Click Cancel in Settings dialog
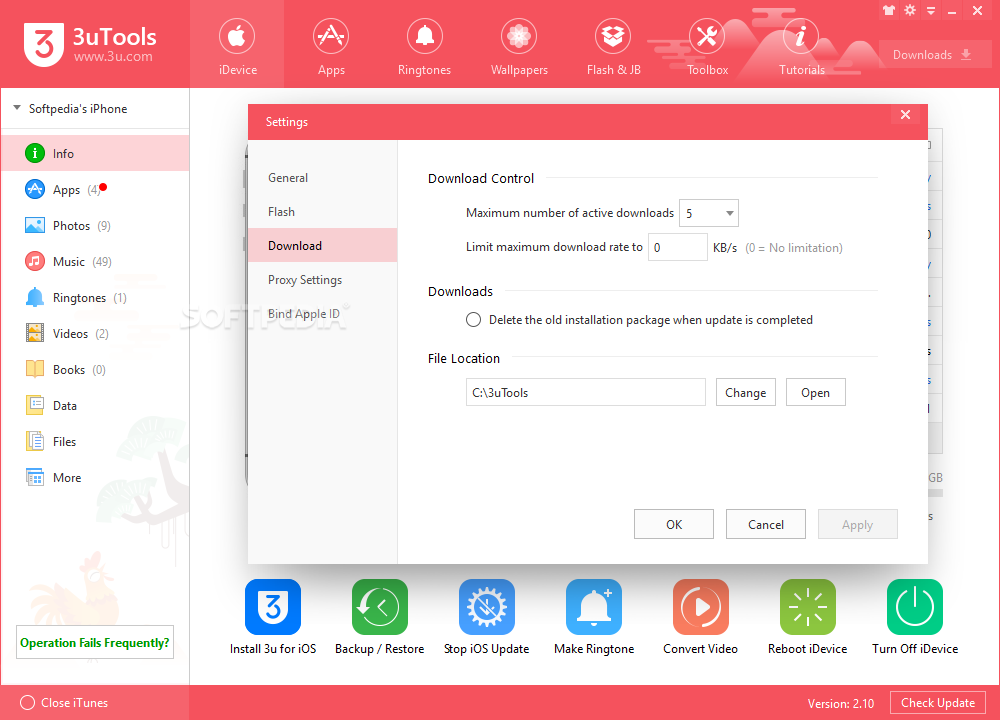The image size is (1000, 720). click(x=765, y=524)
